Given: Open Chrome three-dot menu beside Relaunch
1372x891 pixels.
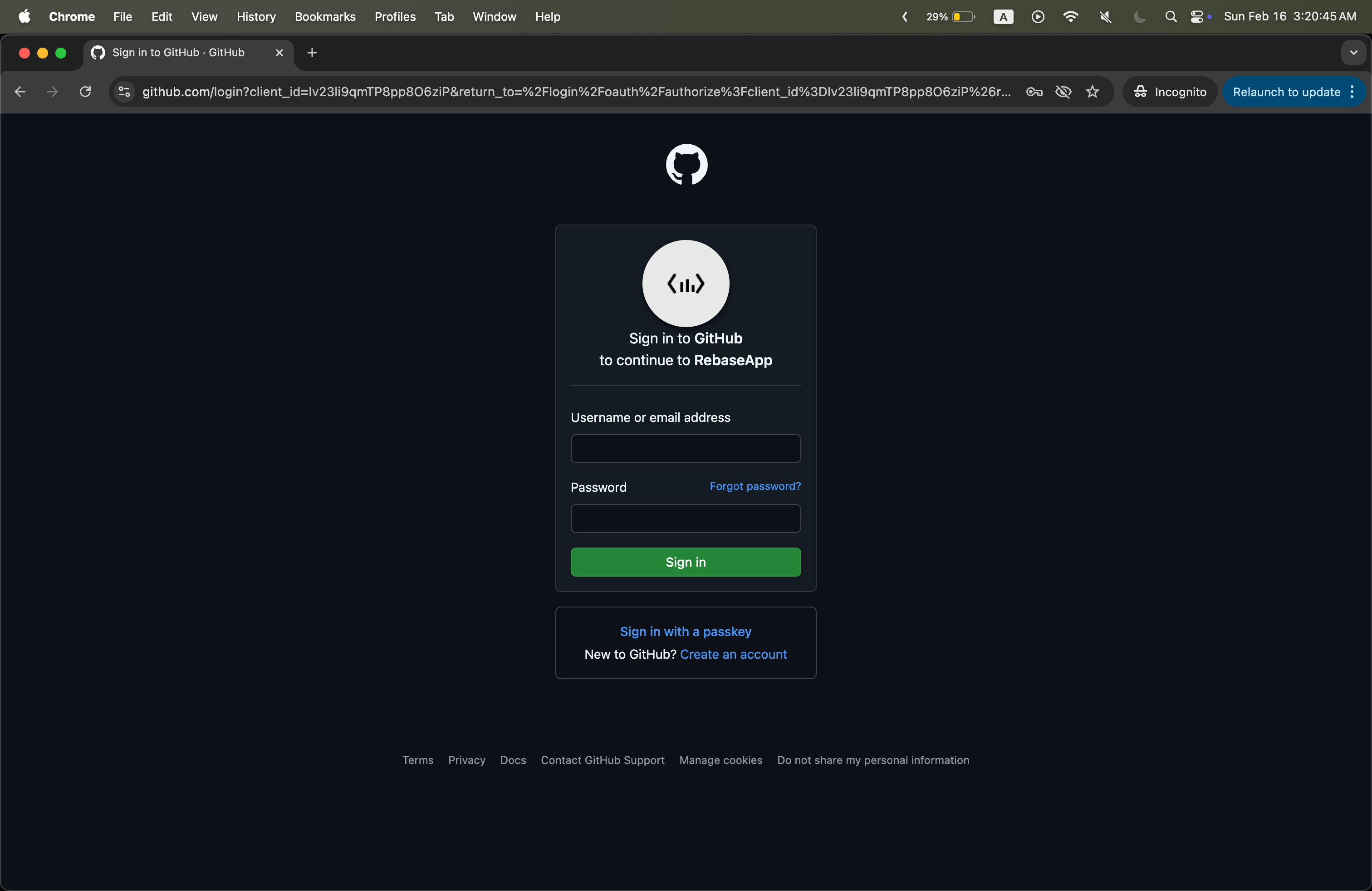Looking at the screenshot, I should click(x=1352, y=92).
